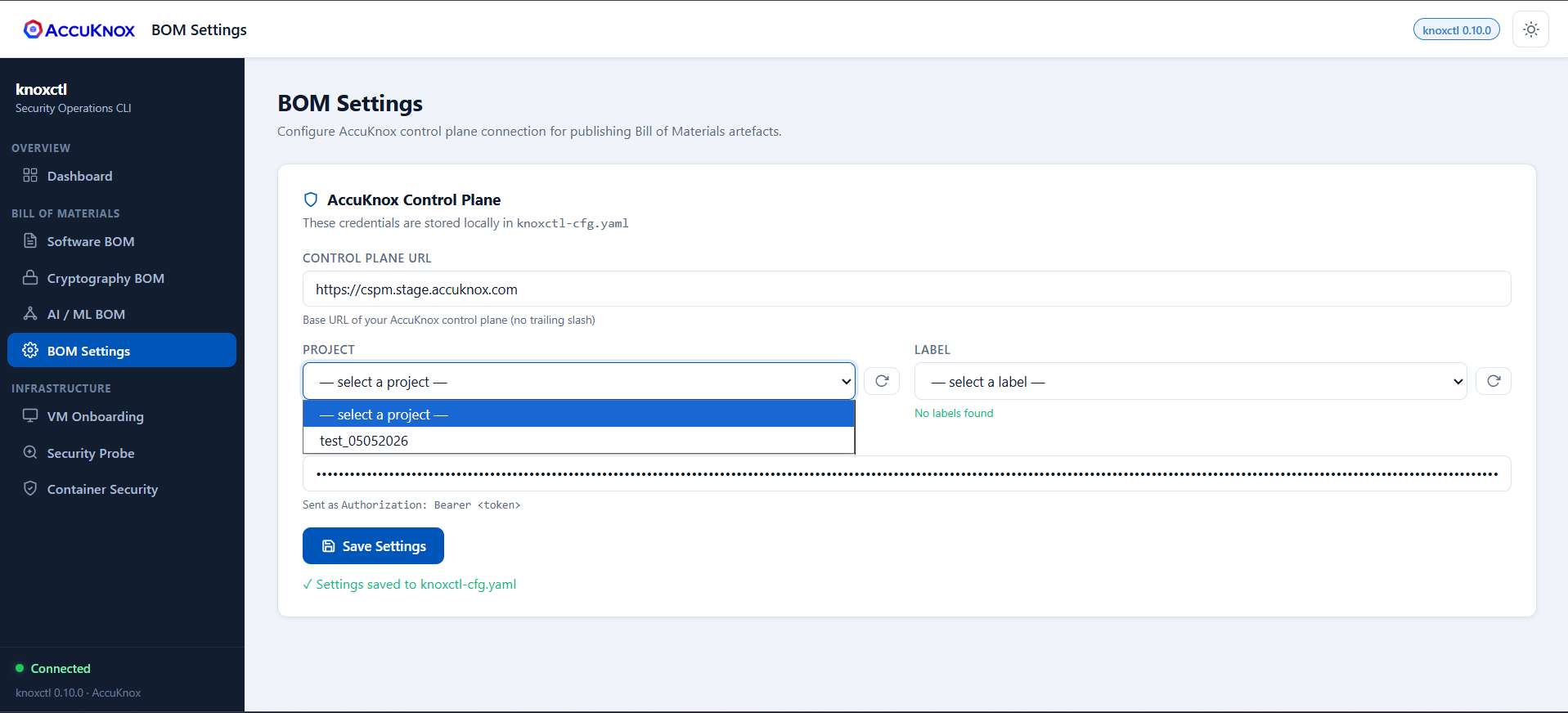
Task: Open AI / ML BOM section
Action: pos(122,314)
